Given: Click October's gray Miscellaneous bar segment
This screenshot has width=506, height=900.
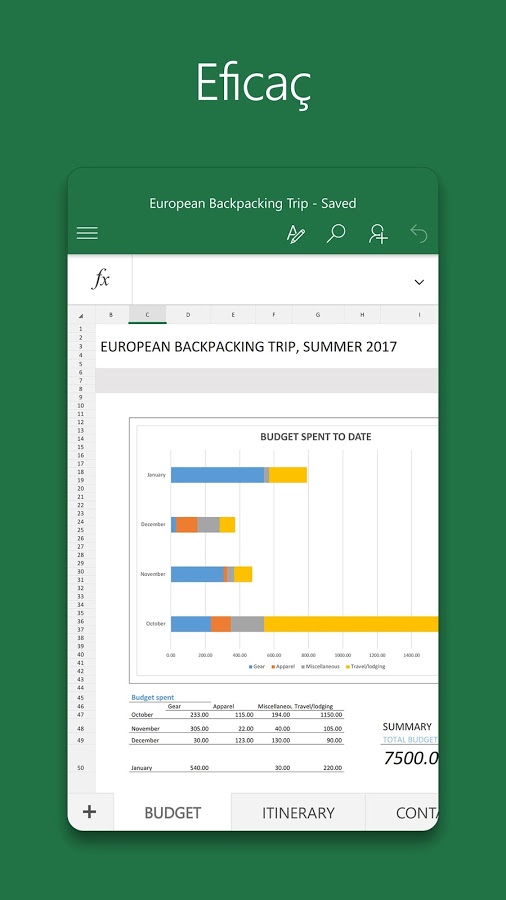Looking at the screenshot, I should point(247,624).
